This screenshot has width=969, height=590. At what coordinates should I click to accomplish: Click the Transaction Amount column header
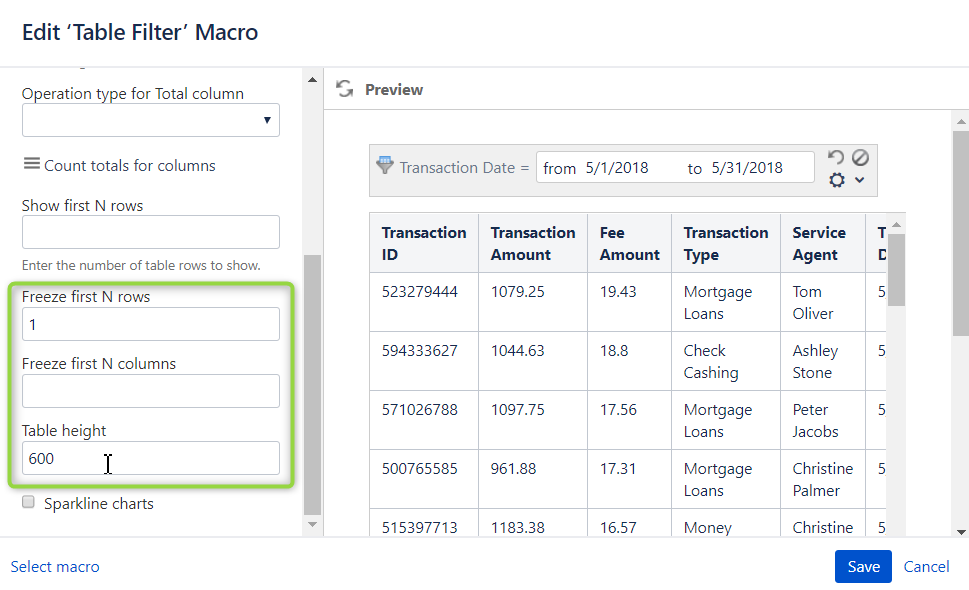coord(532,243)
